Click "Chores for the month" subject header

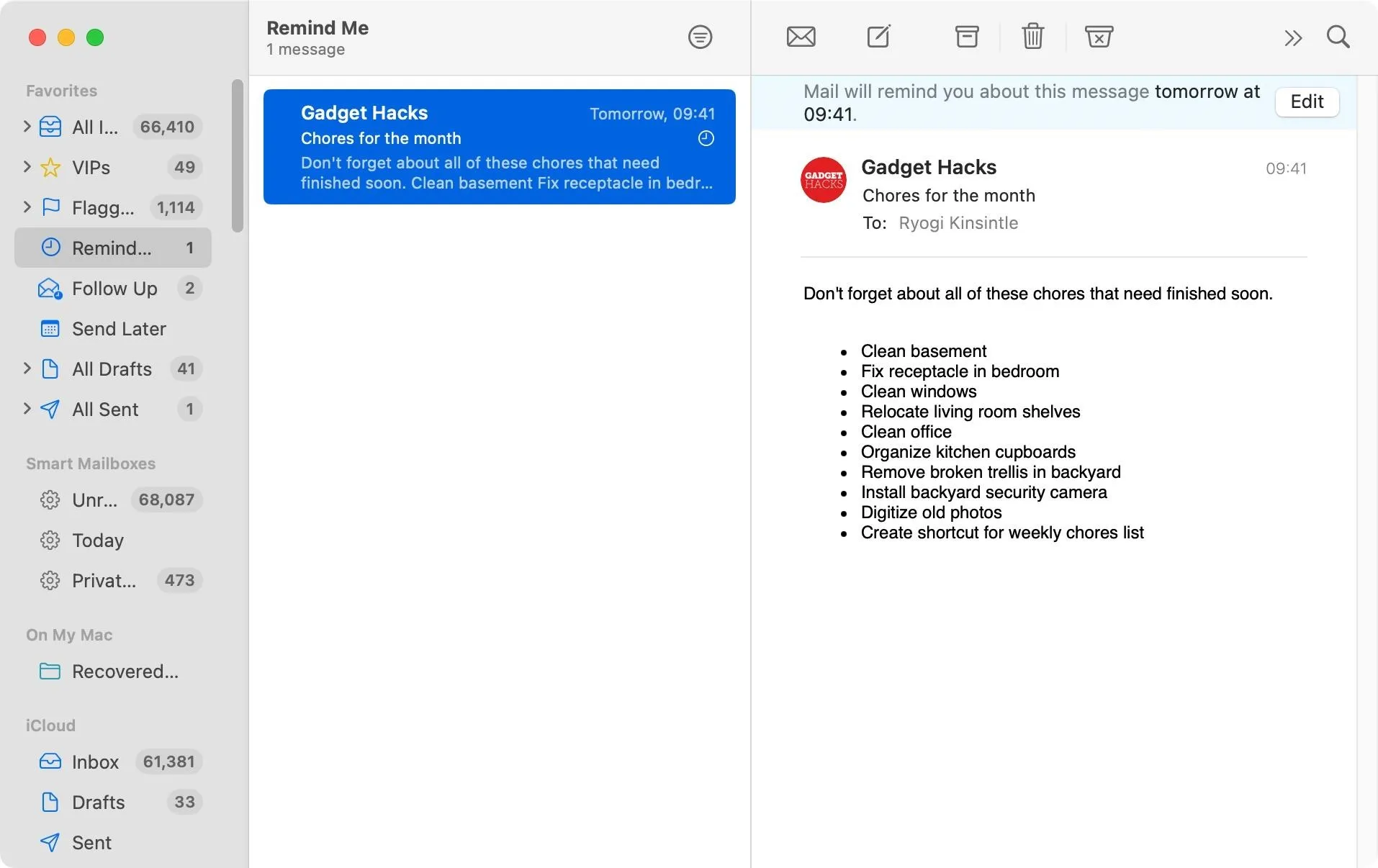tap(949, 196)
